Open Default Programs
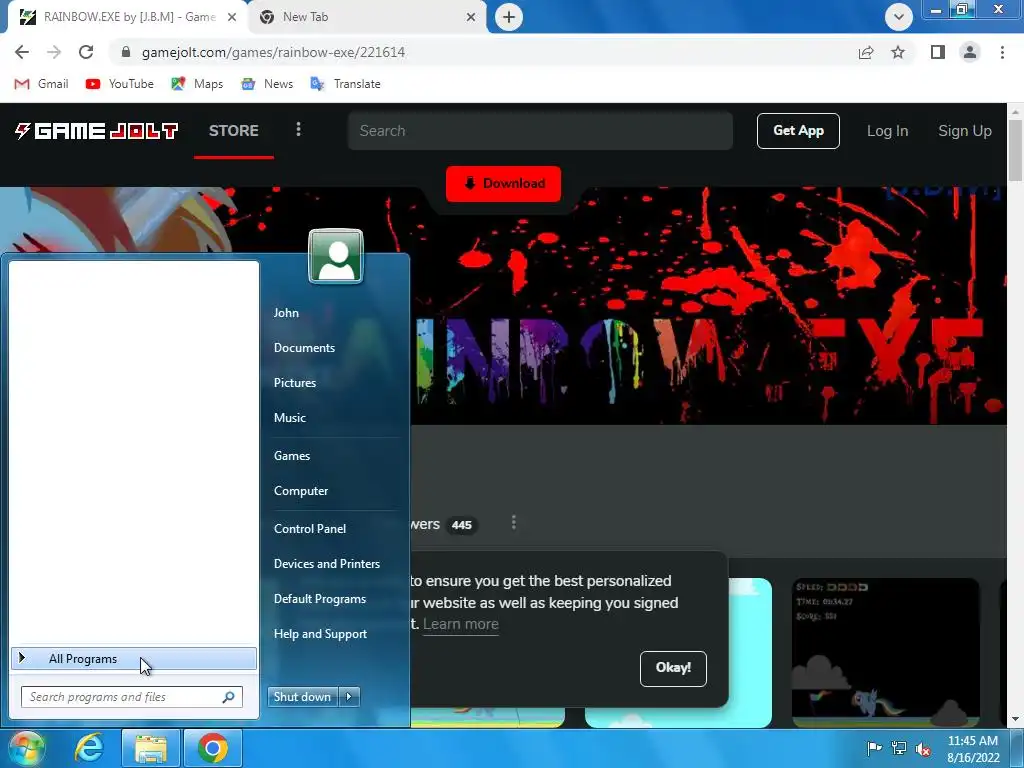The image size is (1024, 768). click(x=319, y=599)
